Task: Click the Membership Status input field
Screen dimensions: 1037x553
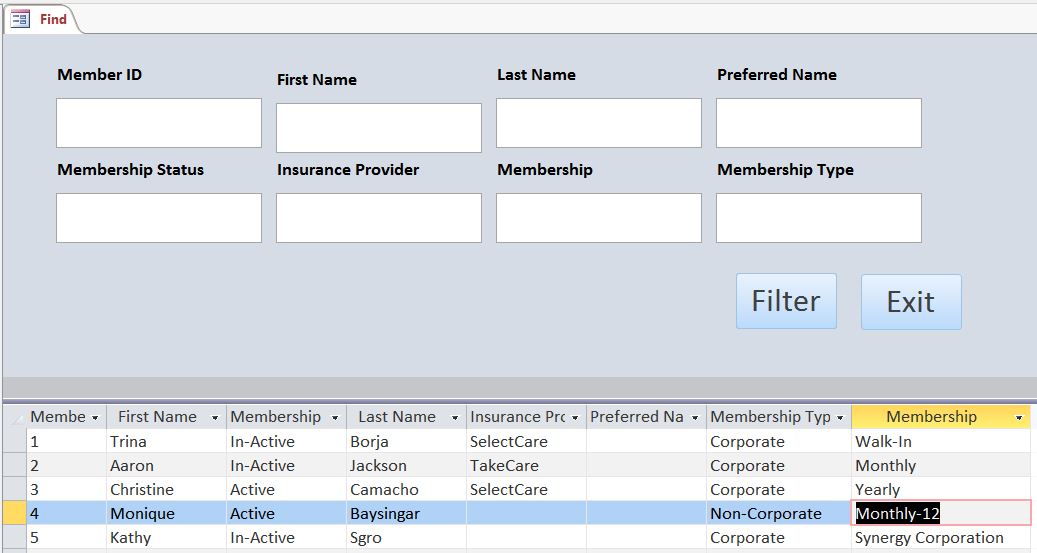Action: pyautogui.click(x=159, y=218)
